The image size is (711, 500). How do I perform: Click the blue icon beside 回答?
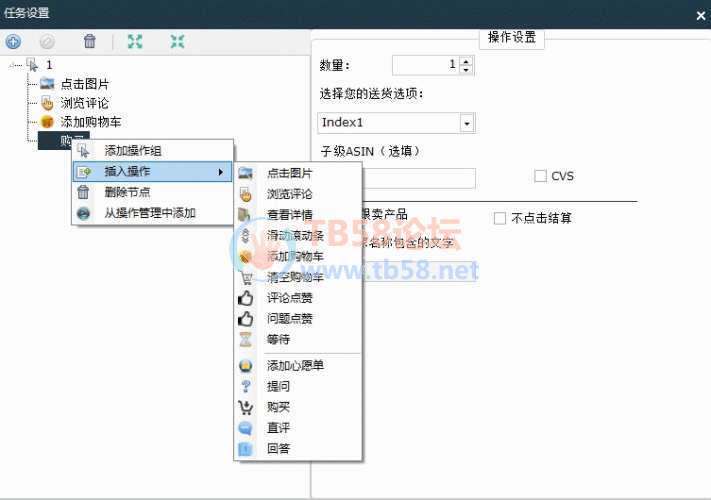245,448
